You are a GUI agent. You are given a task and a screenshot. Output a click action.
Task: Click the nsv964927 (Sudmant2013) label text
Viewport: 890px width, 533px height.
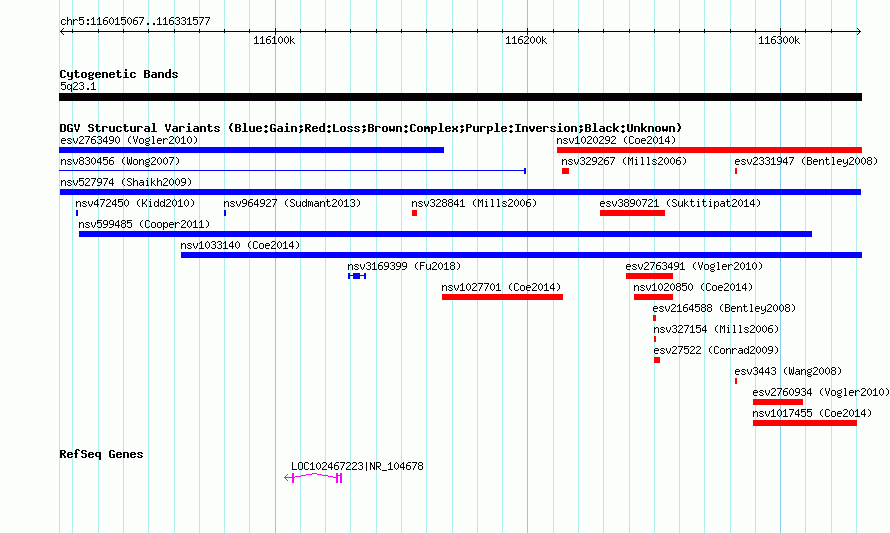292,203
